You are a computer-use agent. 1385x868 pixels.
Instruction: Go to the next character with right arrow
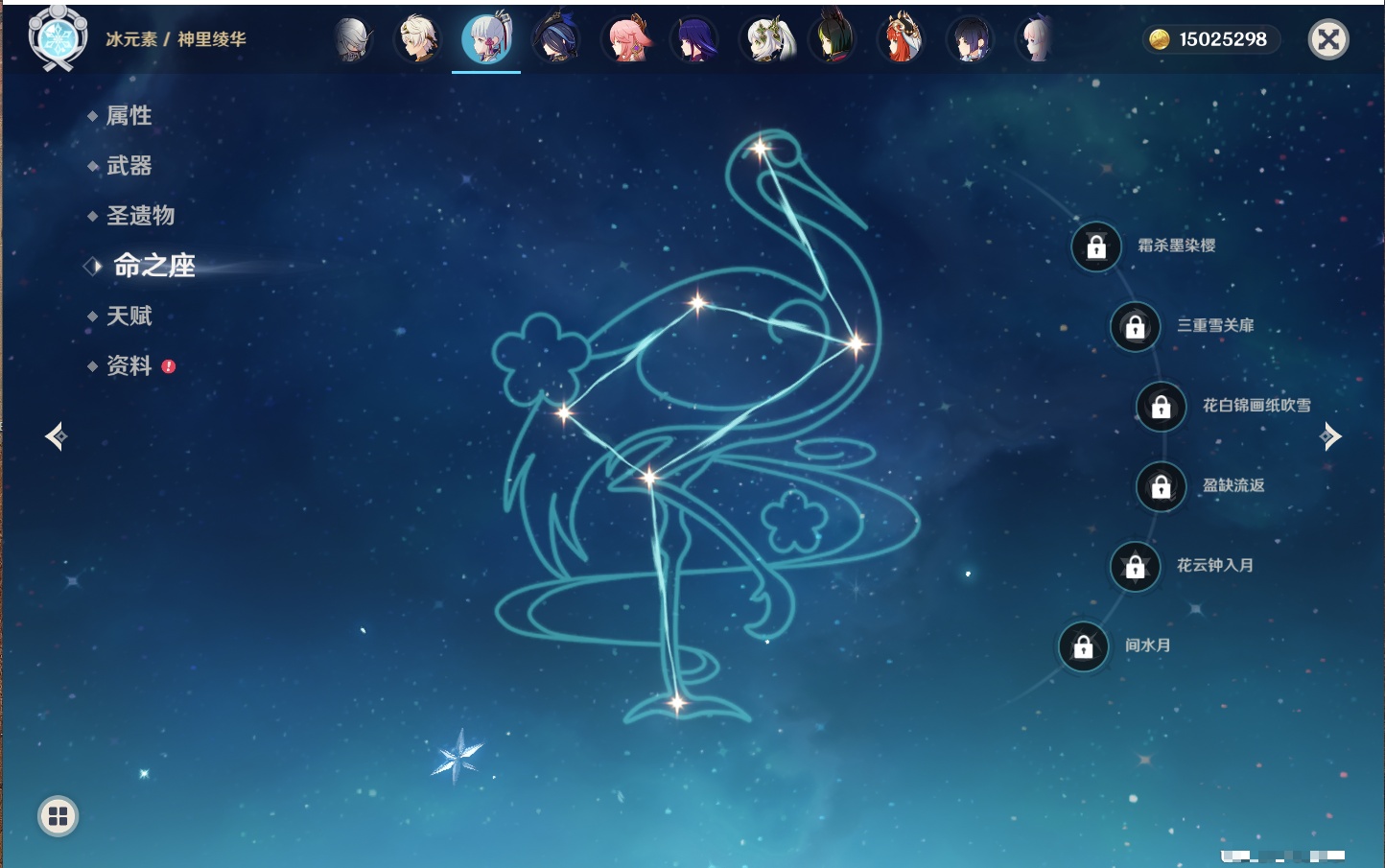1330,436
